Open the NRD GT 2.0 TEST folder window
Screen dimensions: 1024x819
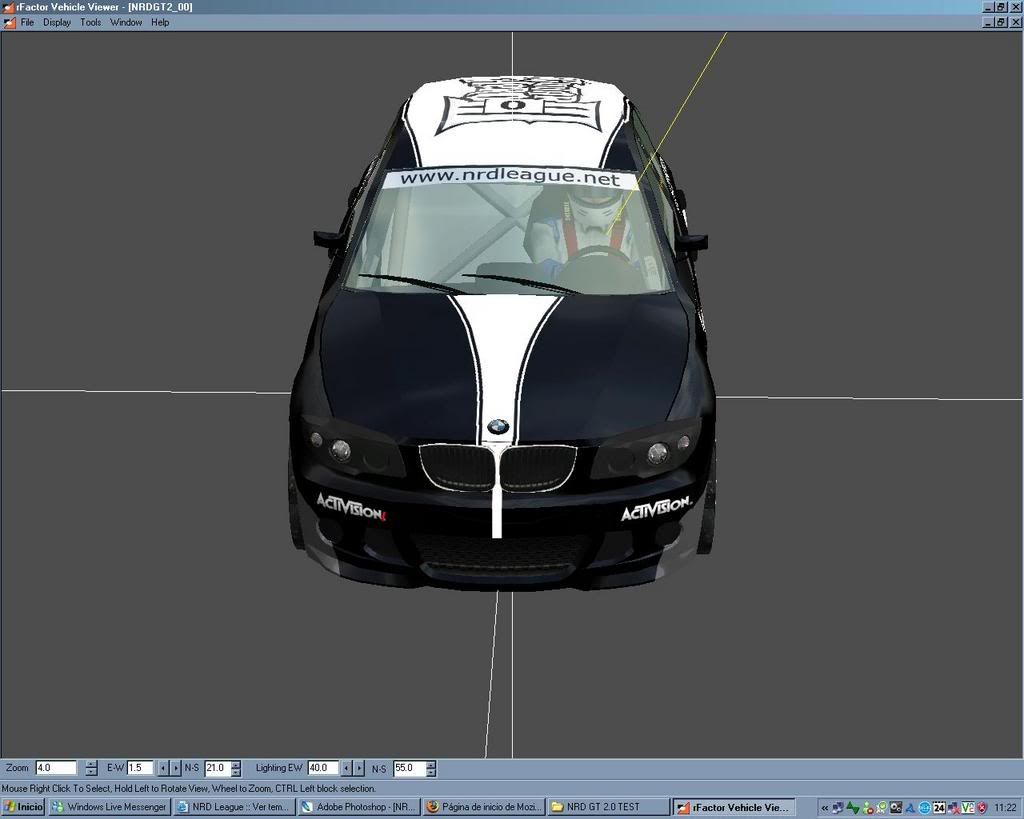(607, 807)
